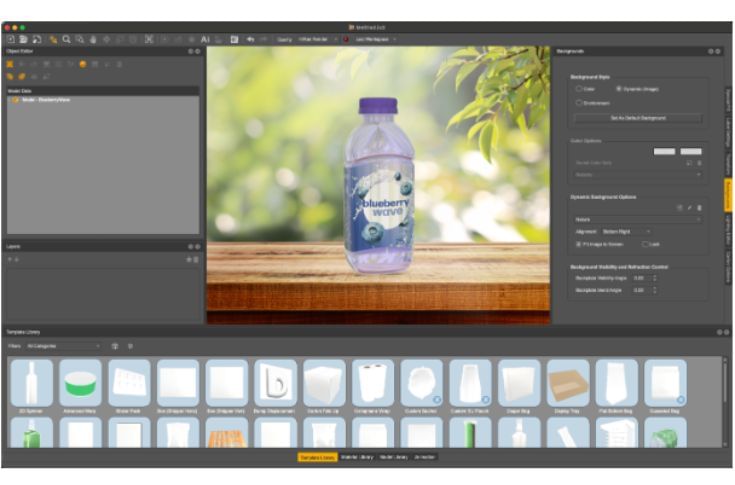The width and height of the screenshot is (735, 485).
Task: Choose the Environment background style option
Action: 579,103
